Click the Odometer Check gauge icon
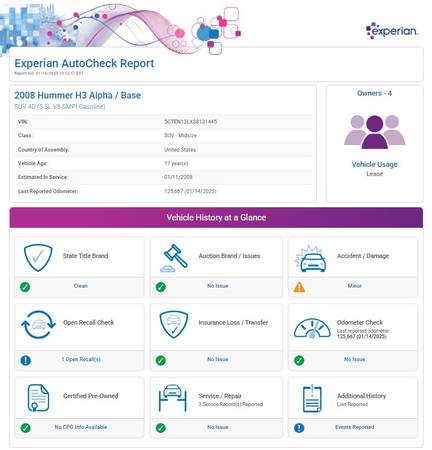432x450 pixels. tap(312, 329)
